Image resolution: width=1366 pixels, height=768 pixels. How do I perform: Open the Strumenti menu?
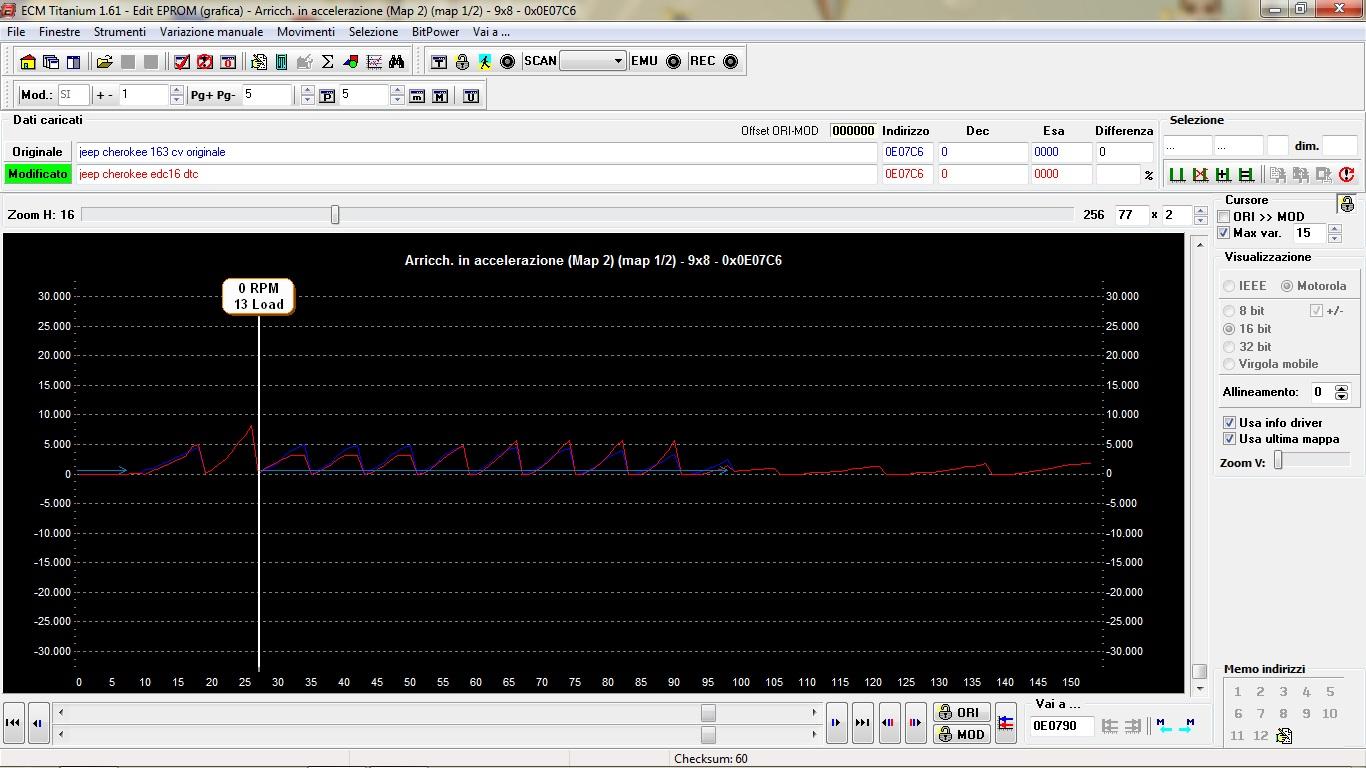pos(119,32)
